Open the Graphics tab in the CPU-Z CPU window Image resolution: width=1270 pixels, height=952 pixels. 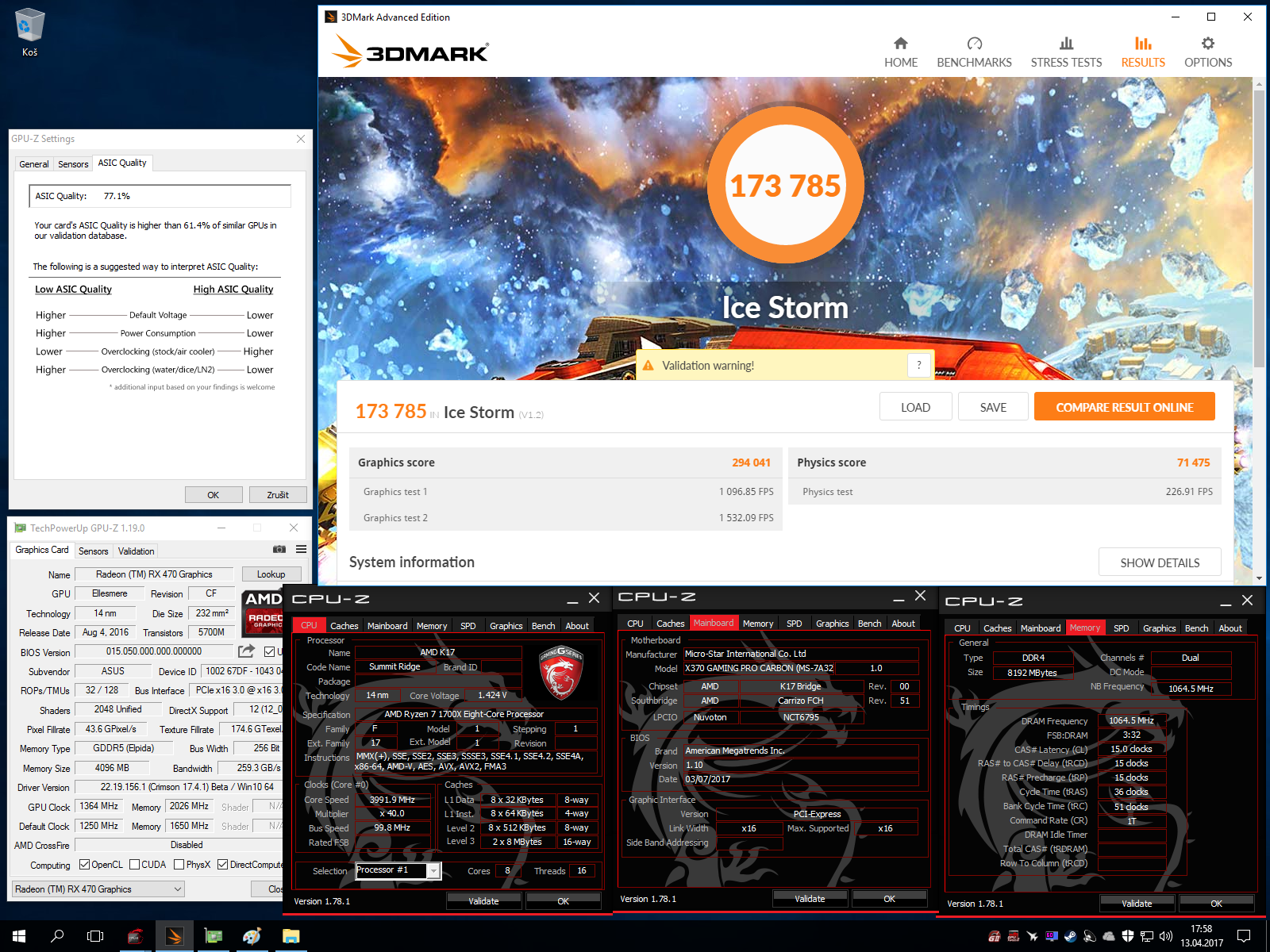(506, 626)
